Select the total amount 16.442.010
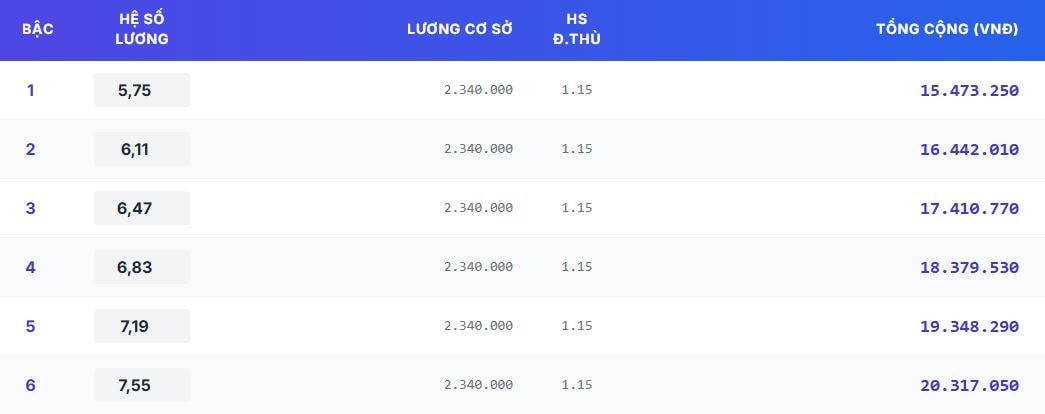This screenshot has width=1045, height=414. point(969,149)
